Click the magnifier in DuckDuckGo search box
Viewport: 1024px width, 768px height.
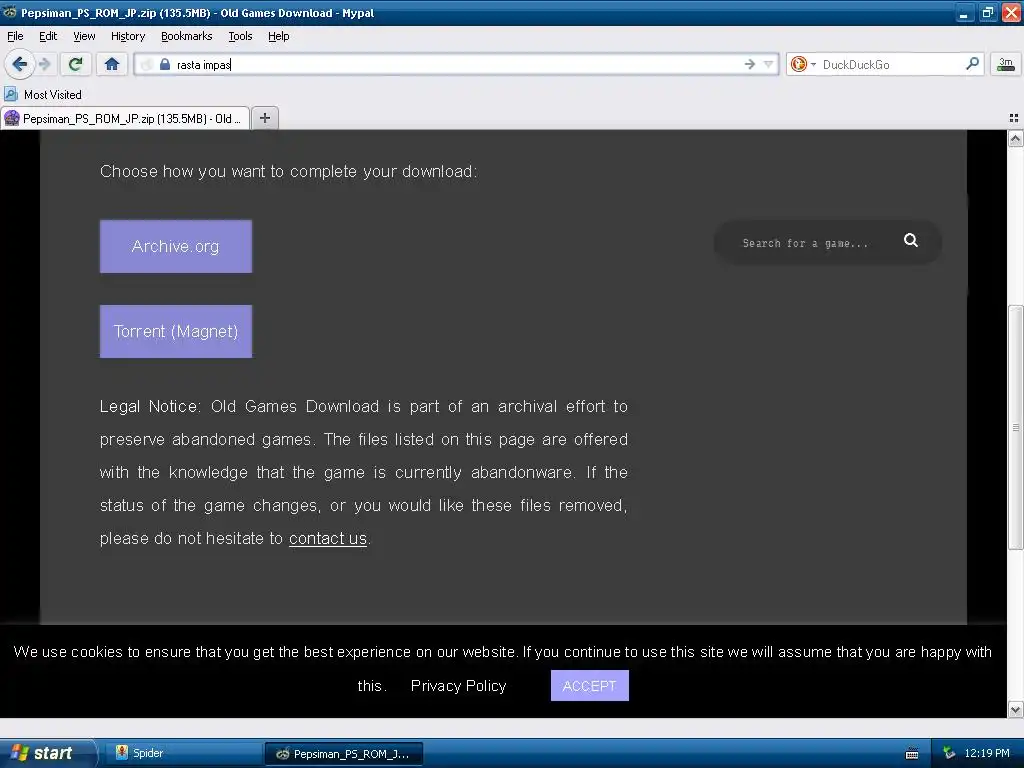(972, 63)
